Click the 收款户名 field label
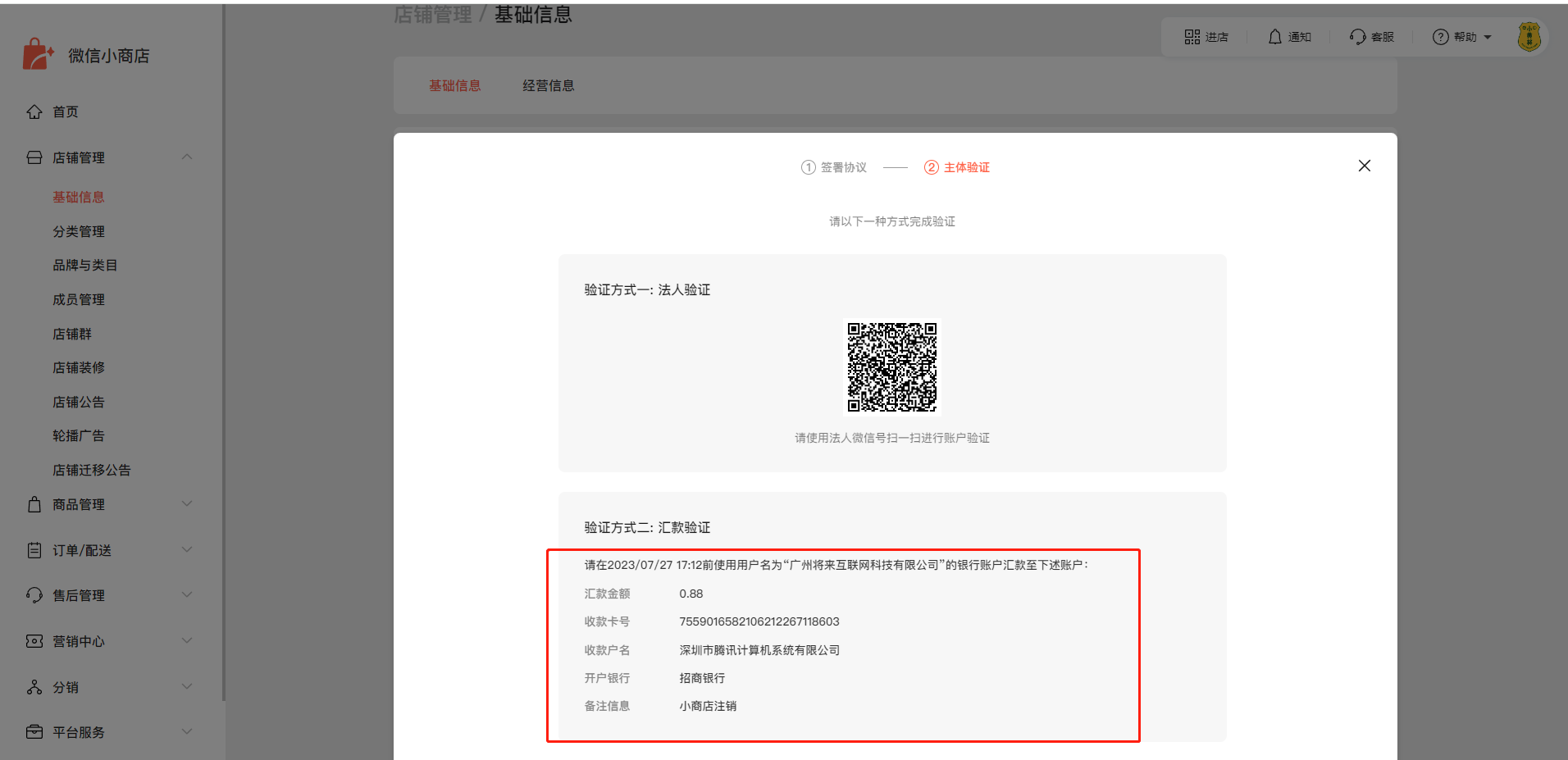 [x=607, y=650]
